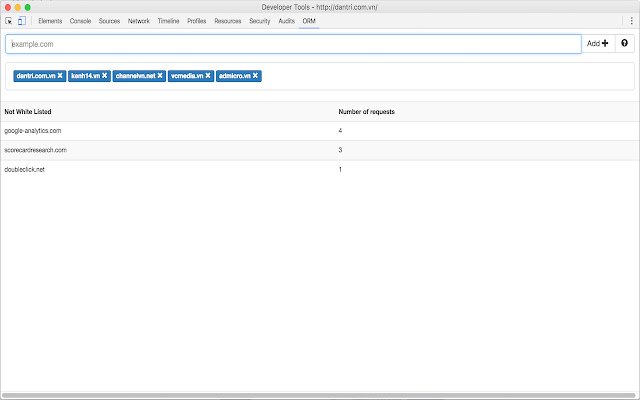640x400 pixels.
Task: Switch to the Security tab
Action: pos(260,21)
